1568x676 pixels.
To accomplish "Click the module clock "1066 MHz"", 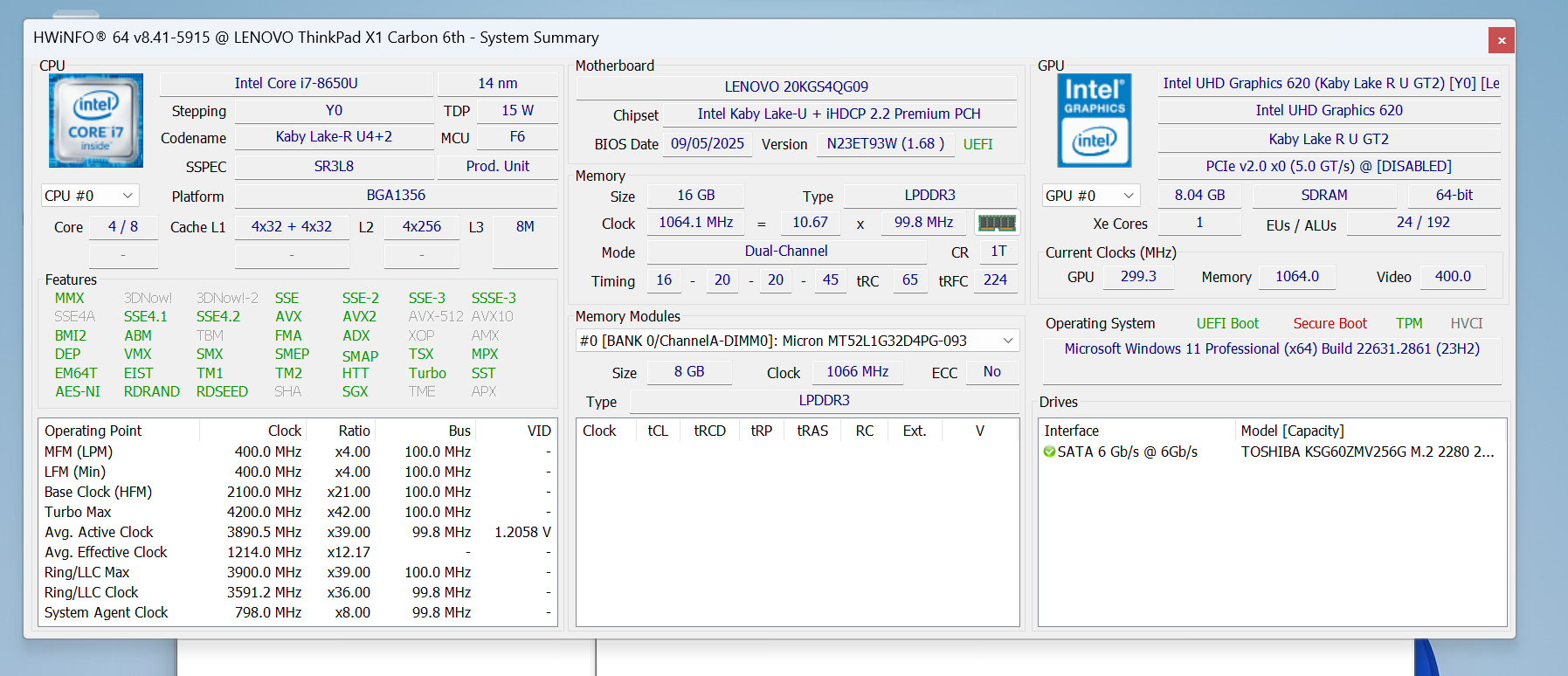I will (x=858, y=372).
